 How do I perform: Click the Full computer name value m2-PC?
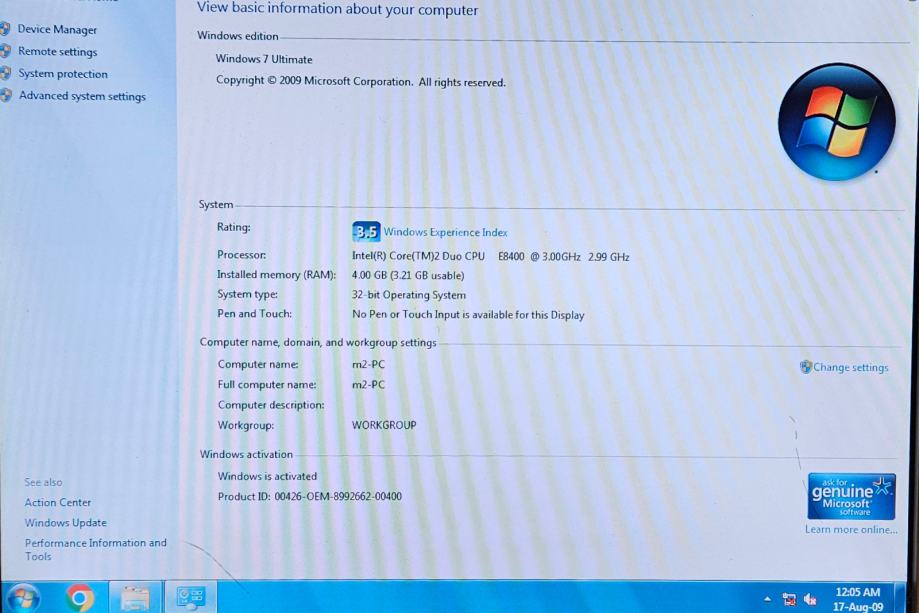[368, 385]
